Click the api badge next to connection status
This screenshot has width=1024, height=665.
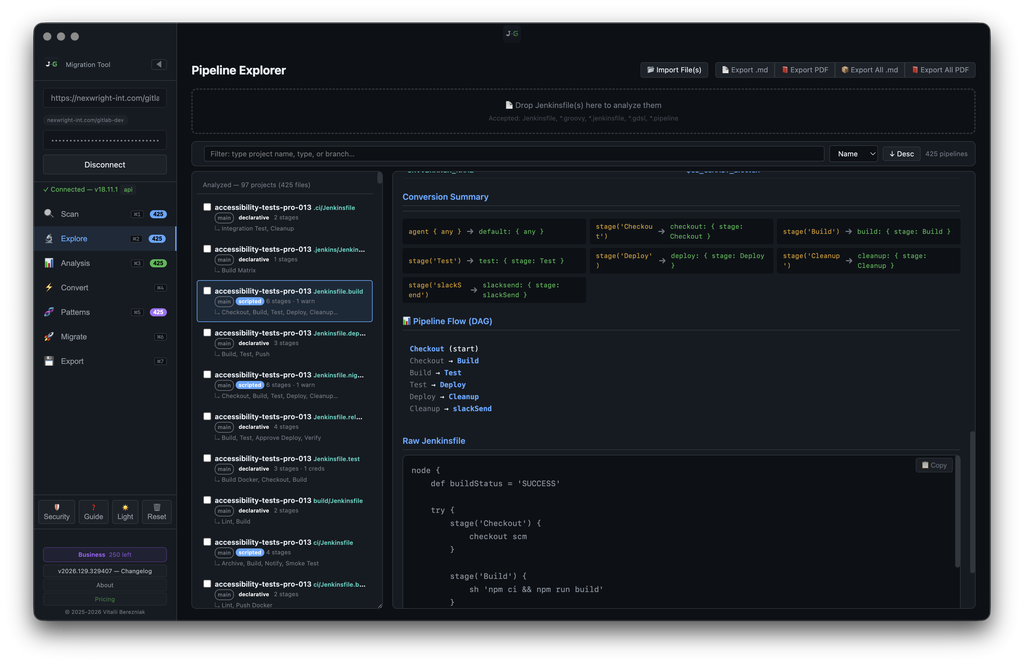click(x=128, y=189)
